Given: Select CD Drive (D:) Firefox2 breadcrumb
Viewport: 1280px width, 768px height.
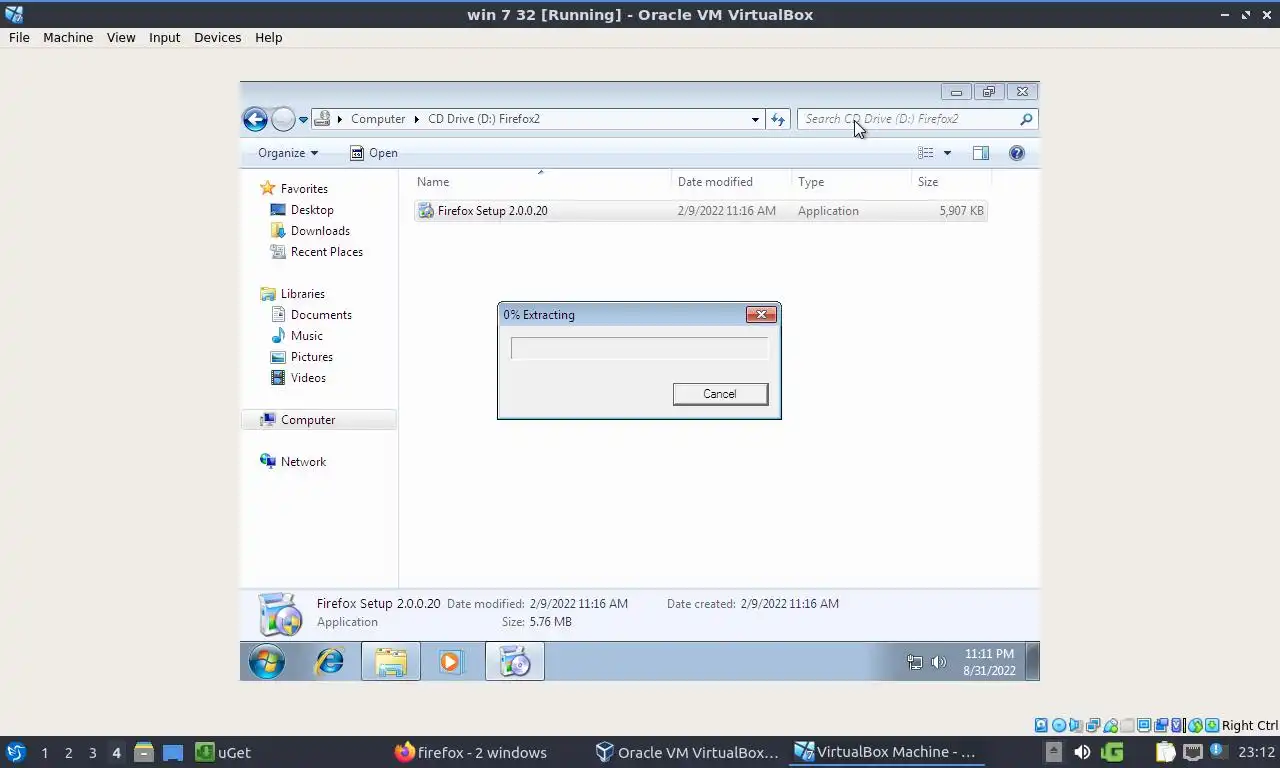Looking at the screenshot, I should (484, 119).
